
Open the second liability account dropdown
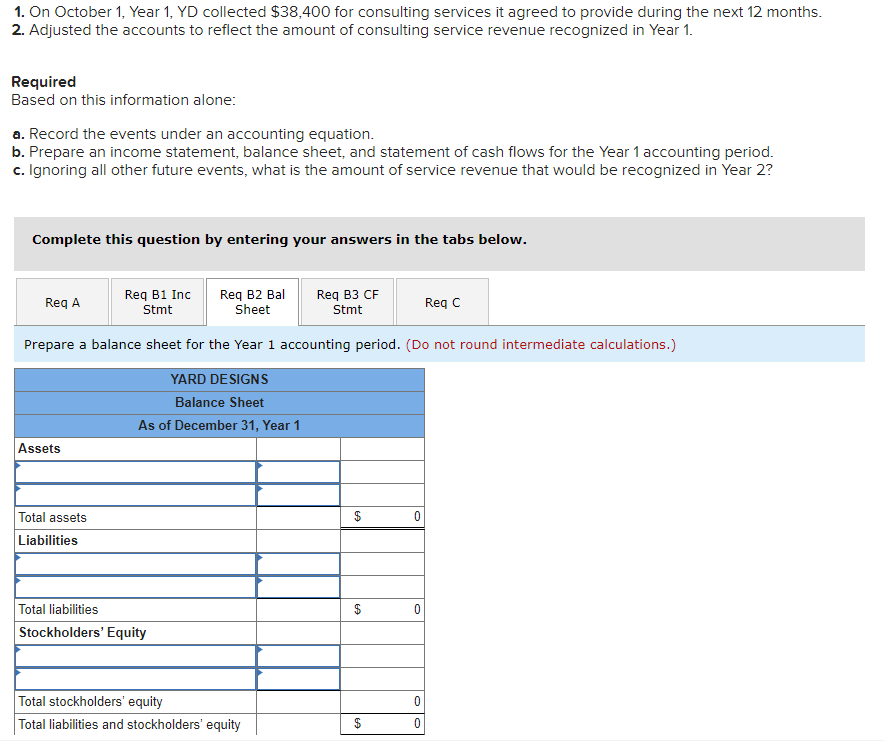(x=135, y=586)
